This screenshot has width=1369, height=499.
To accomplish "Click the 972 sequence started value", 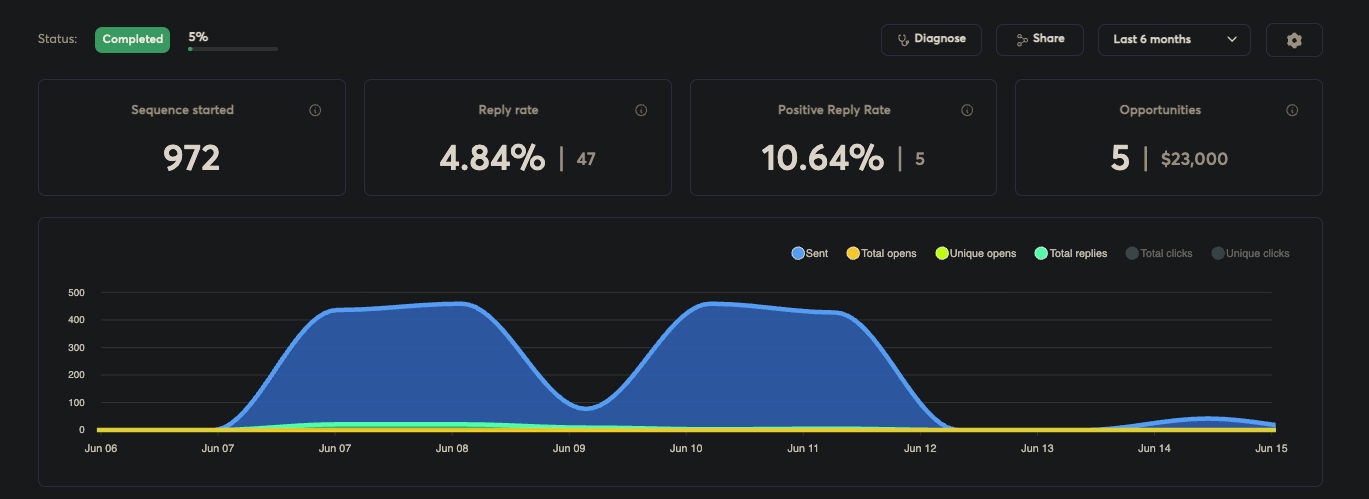I will click(191, 158).
